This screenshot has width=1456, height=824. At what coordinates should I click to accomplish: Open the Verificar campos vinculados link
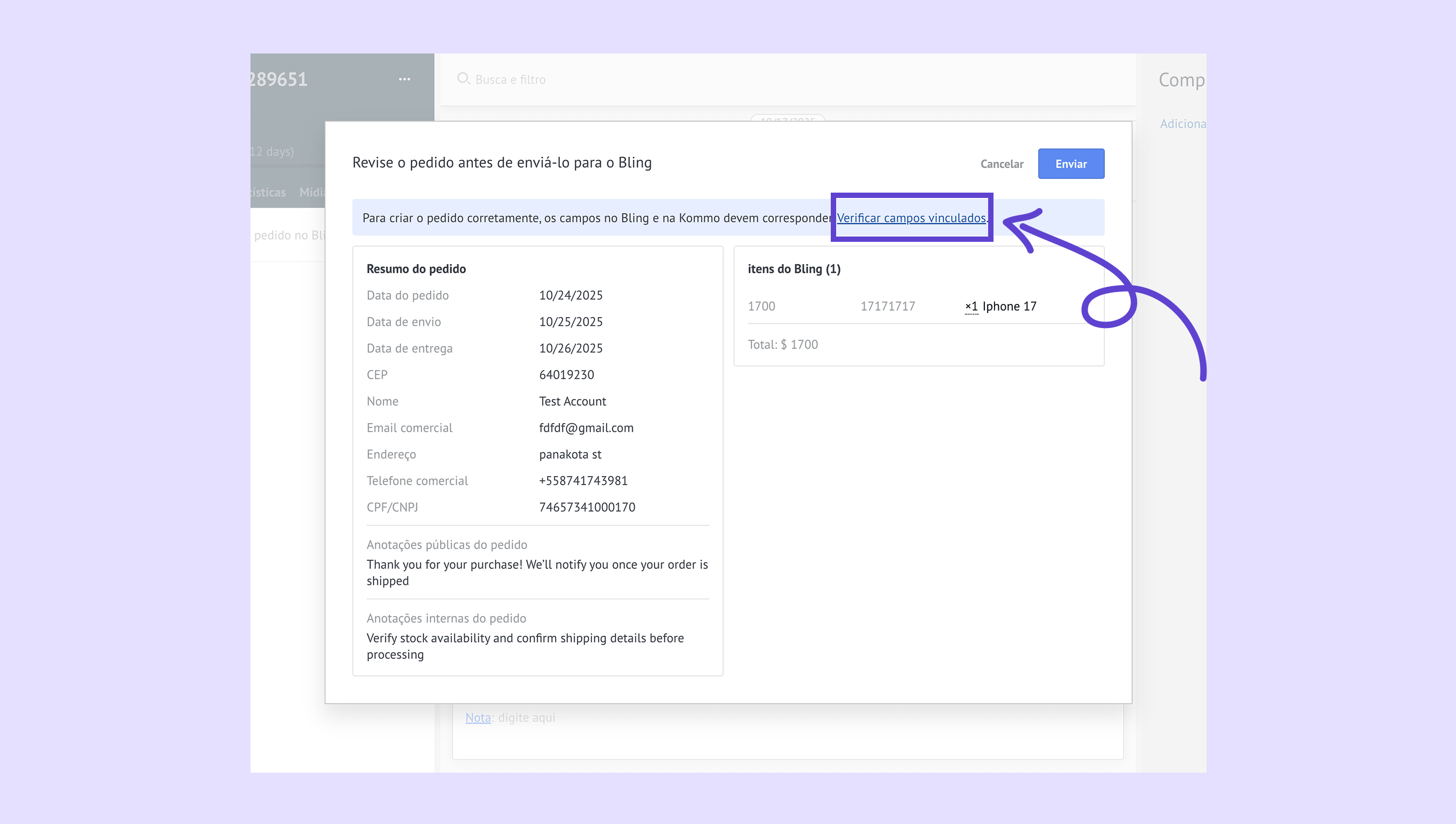(x=911, y=218)
